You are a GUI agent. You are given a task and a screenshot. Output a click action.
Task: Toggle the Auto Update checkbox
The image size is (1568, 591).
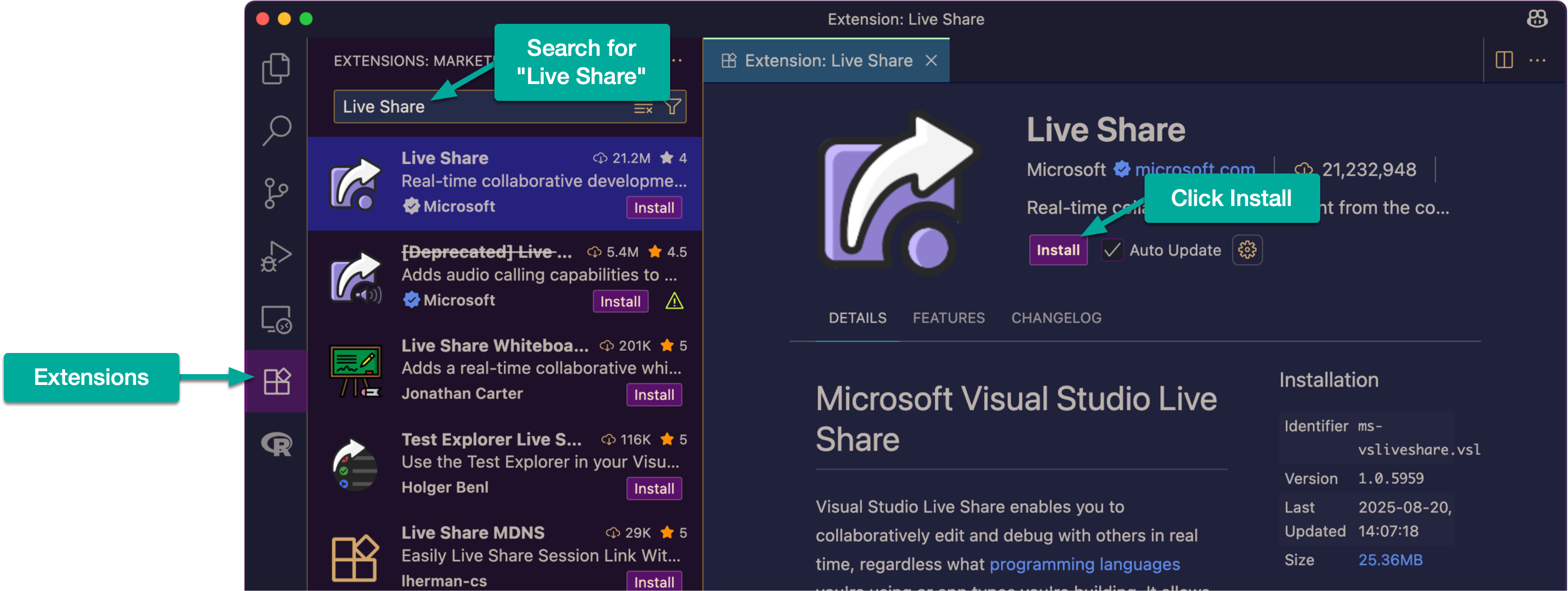point(1112,250)
